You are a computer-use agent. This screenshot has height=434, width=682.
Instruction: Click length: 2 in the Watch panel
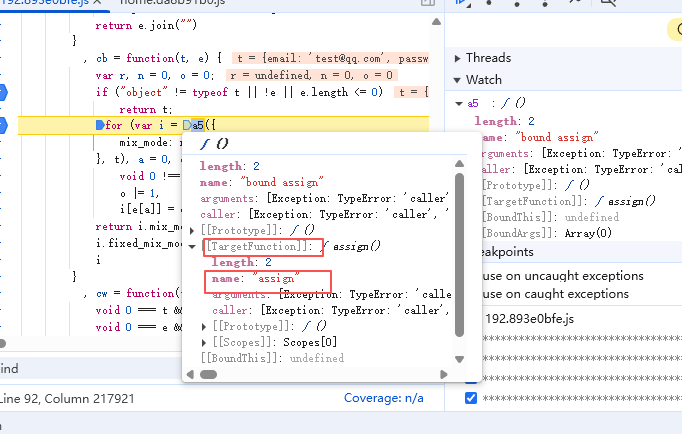(505, 121)
